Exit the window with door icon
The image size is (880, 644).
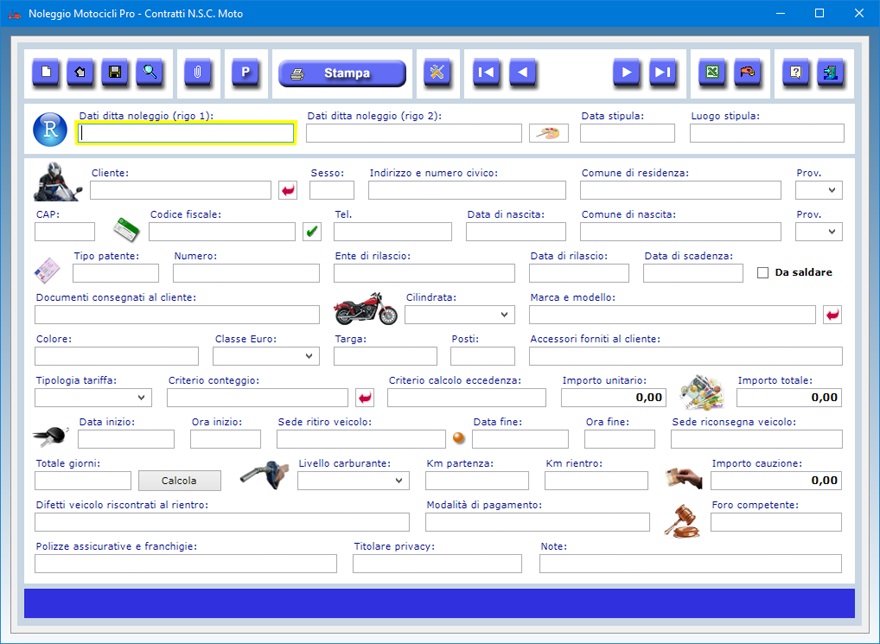tap(831, 72)
